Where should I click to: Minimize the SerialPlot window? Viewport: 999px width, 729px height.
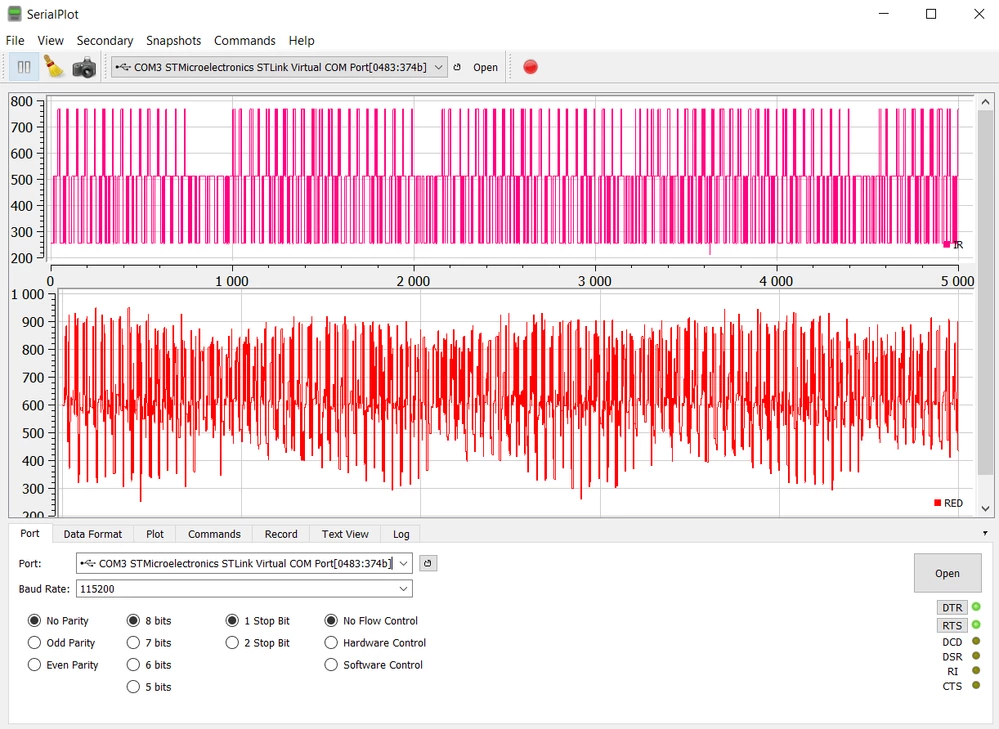click(884, 14)
